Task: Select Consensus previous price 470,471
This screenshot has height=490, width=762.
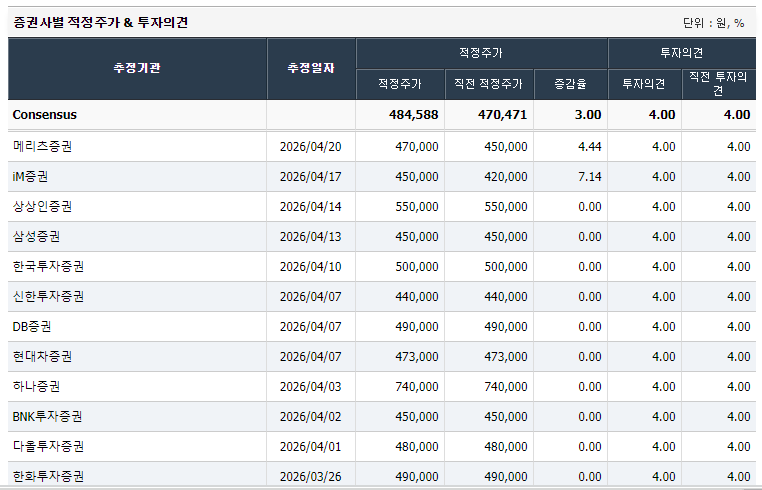Action: (x=502, y=115)
